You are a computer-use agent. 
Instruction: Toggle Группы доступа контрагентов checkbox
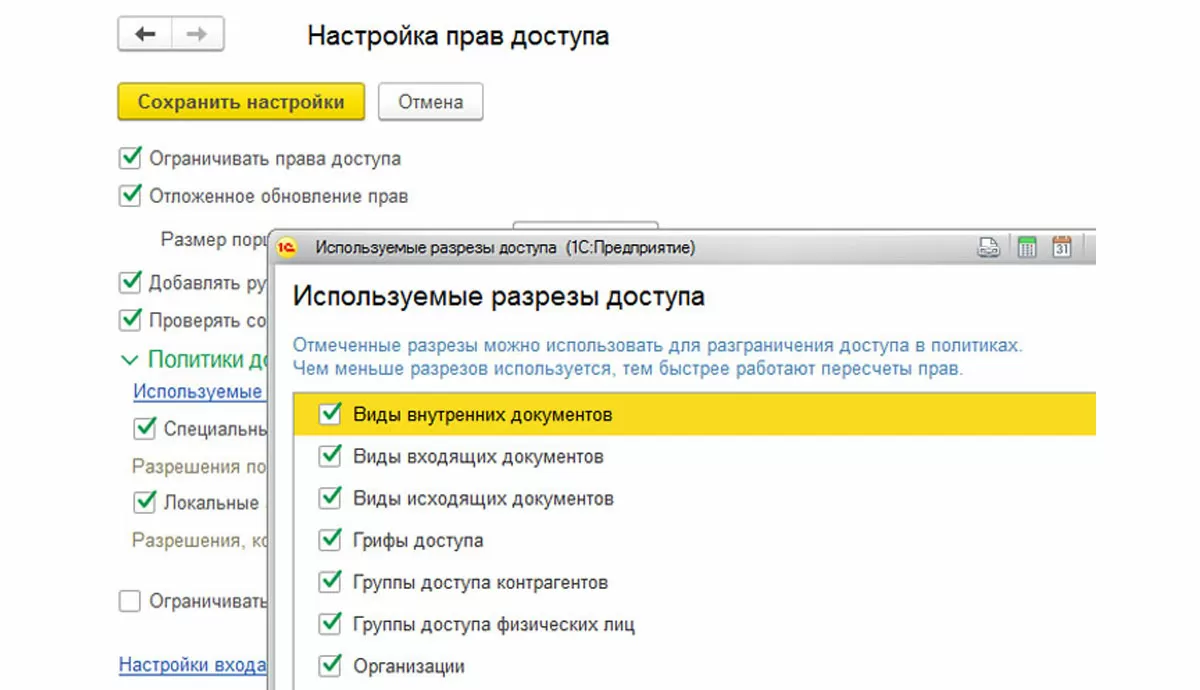tap(330, 582)
